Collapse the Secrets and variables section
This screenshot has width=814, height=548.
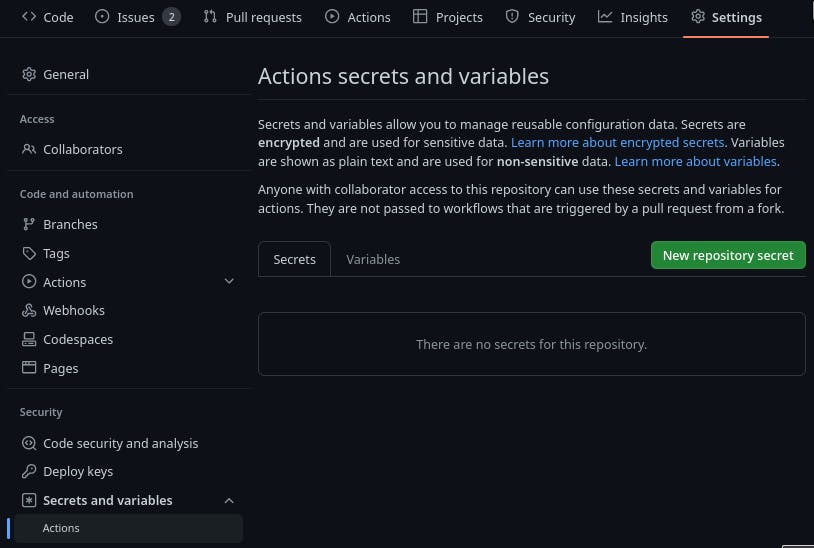(229, 500)
